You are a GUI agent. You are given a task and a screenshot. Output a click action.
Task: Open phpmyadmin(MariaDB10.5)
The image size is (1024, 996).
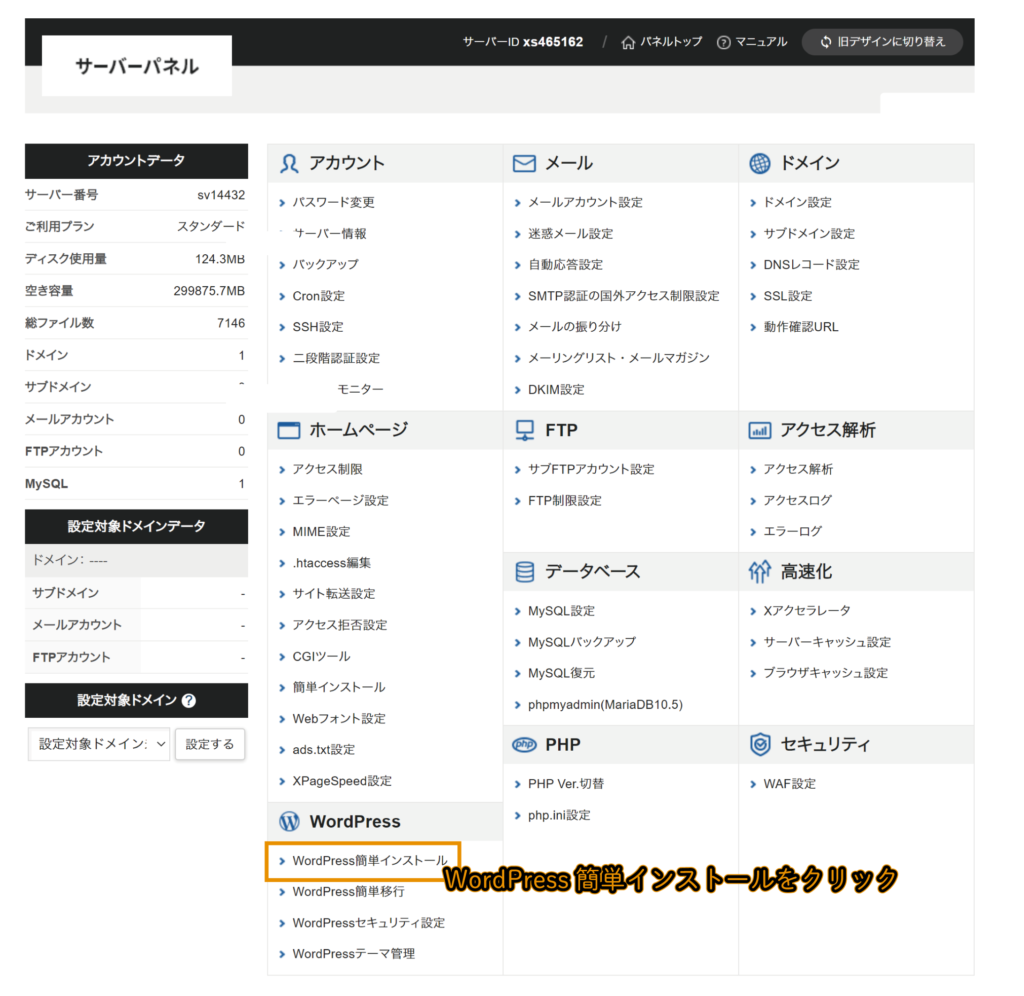point(605,705)
